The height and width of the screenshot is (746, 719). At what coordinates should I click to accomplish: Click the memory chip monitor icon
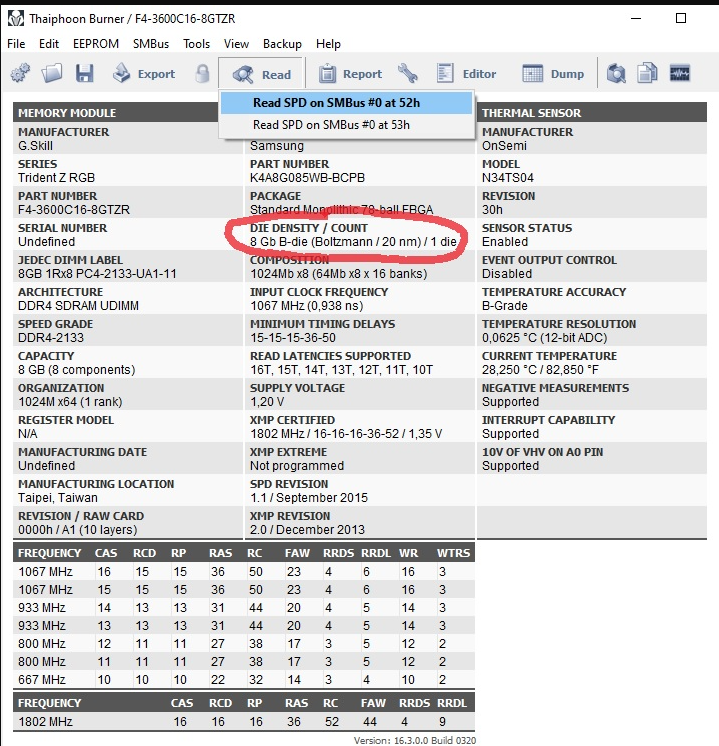(x=680, y=73)
